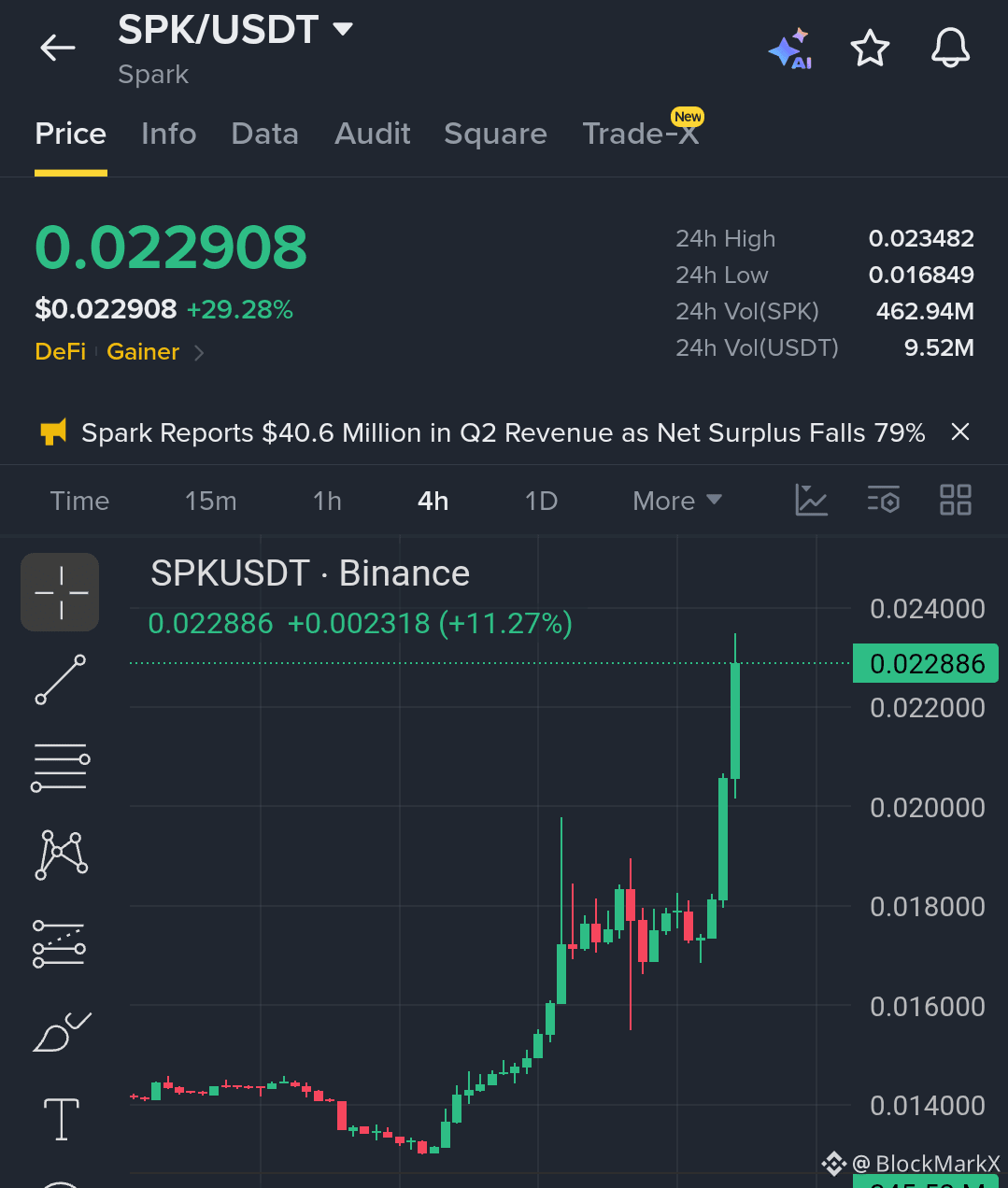Select the text annotation tool
The height and width of the screenshot is (1188, 1008).
[61, 1119]
